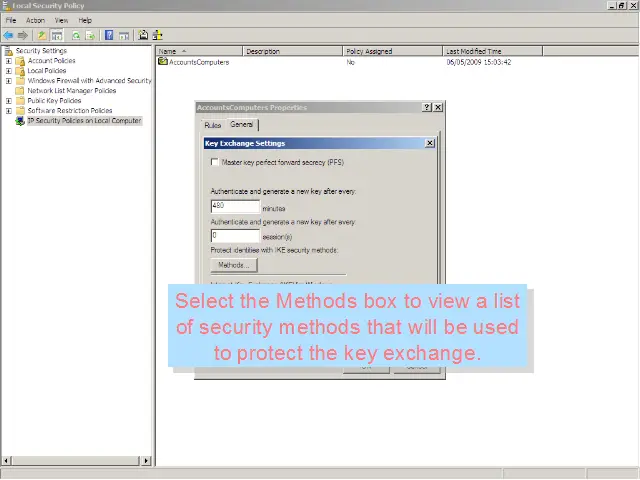
Task: Click the Forward arrow in the toolbar
Action: coord(22,35)
